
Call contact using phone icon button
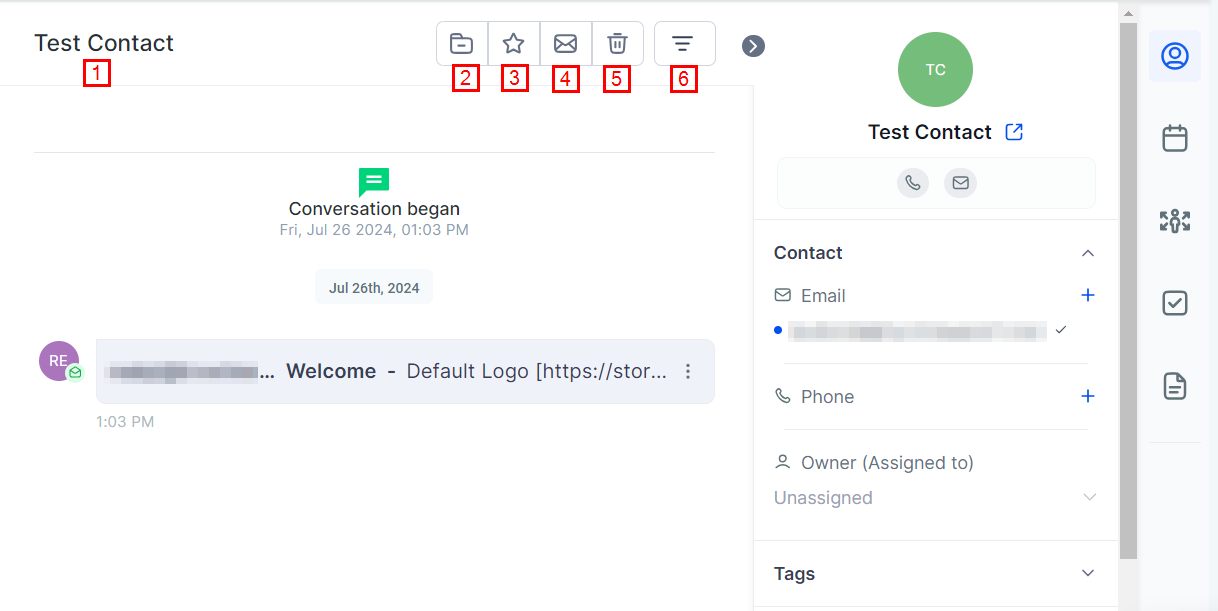[x=912, y=183]
